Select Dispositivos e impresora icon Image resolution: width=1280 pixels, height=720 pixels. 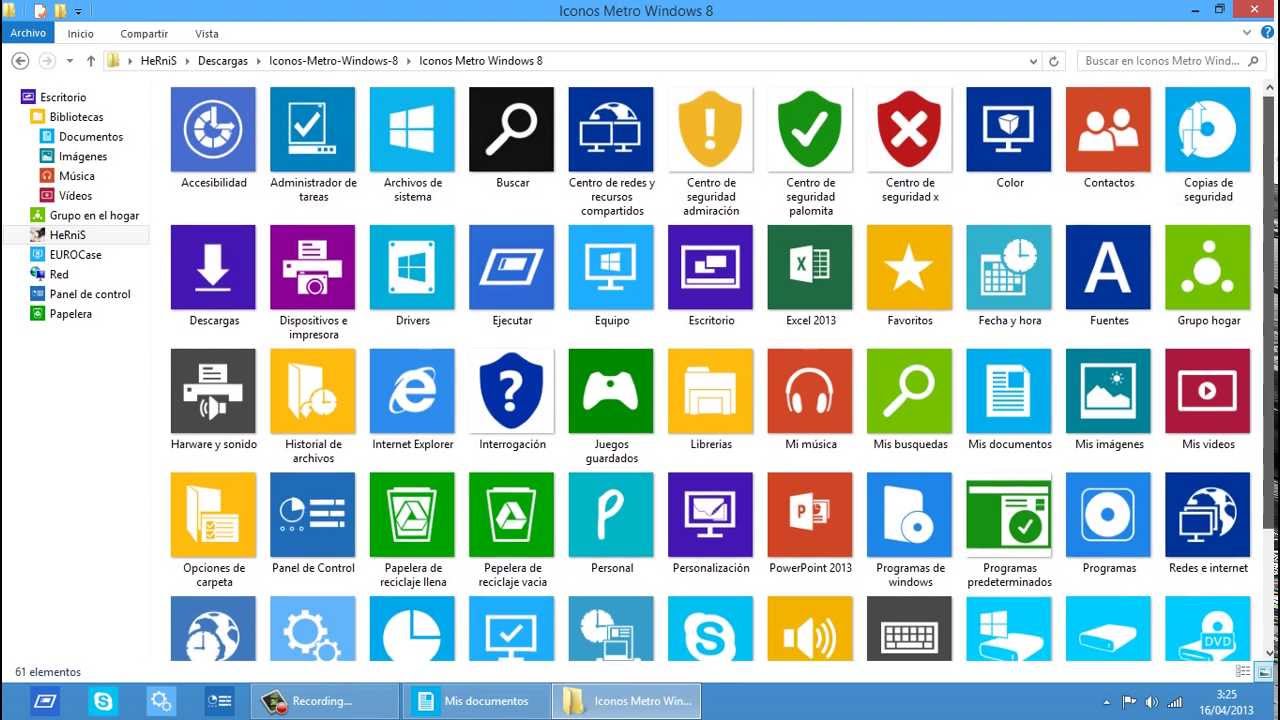313,267
